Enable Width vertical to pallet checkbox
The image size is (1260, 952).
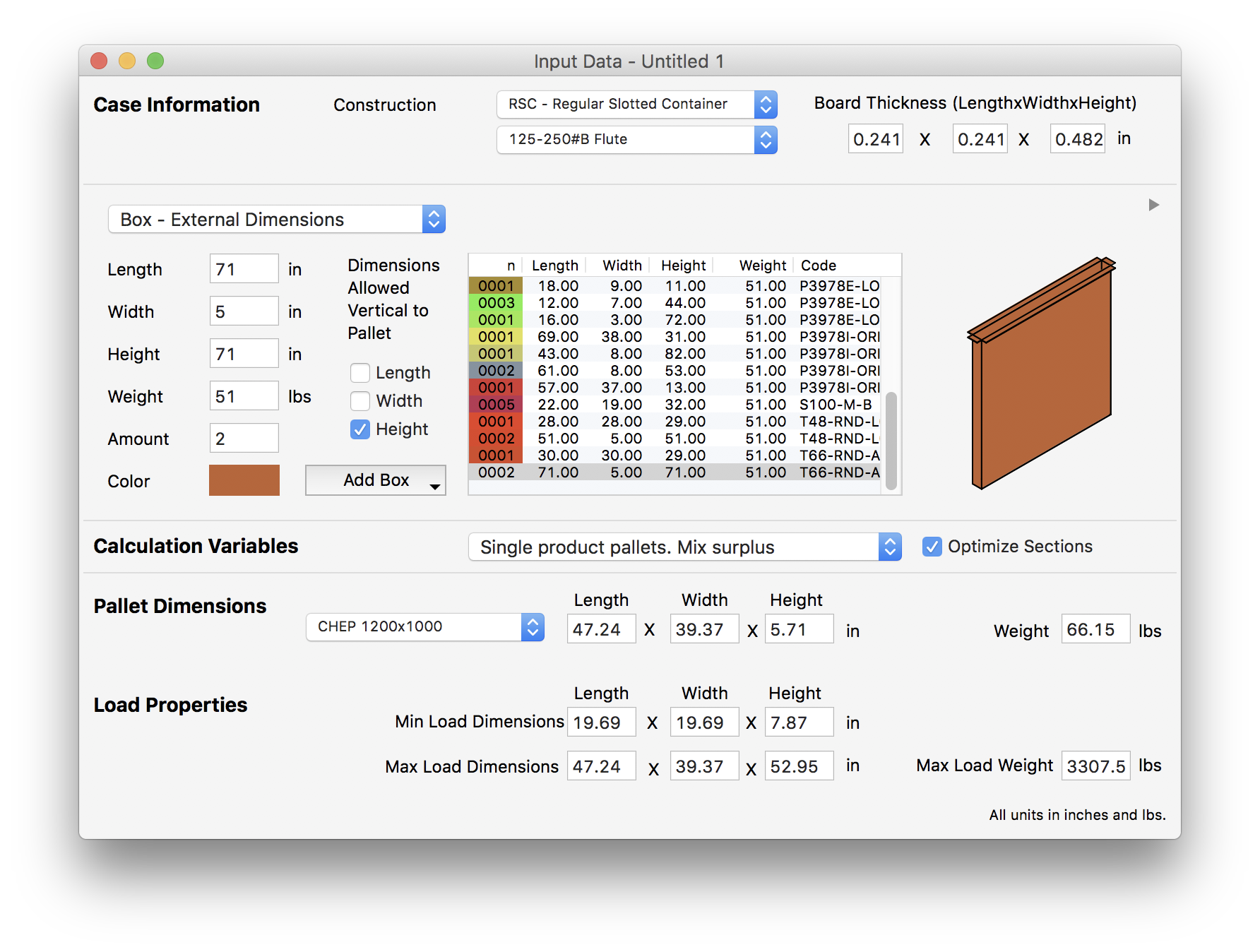(360, 401)
